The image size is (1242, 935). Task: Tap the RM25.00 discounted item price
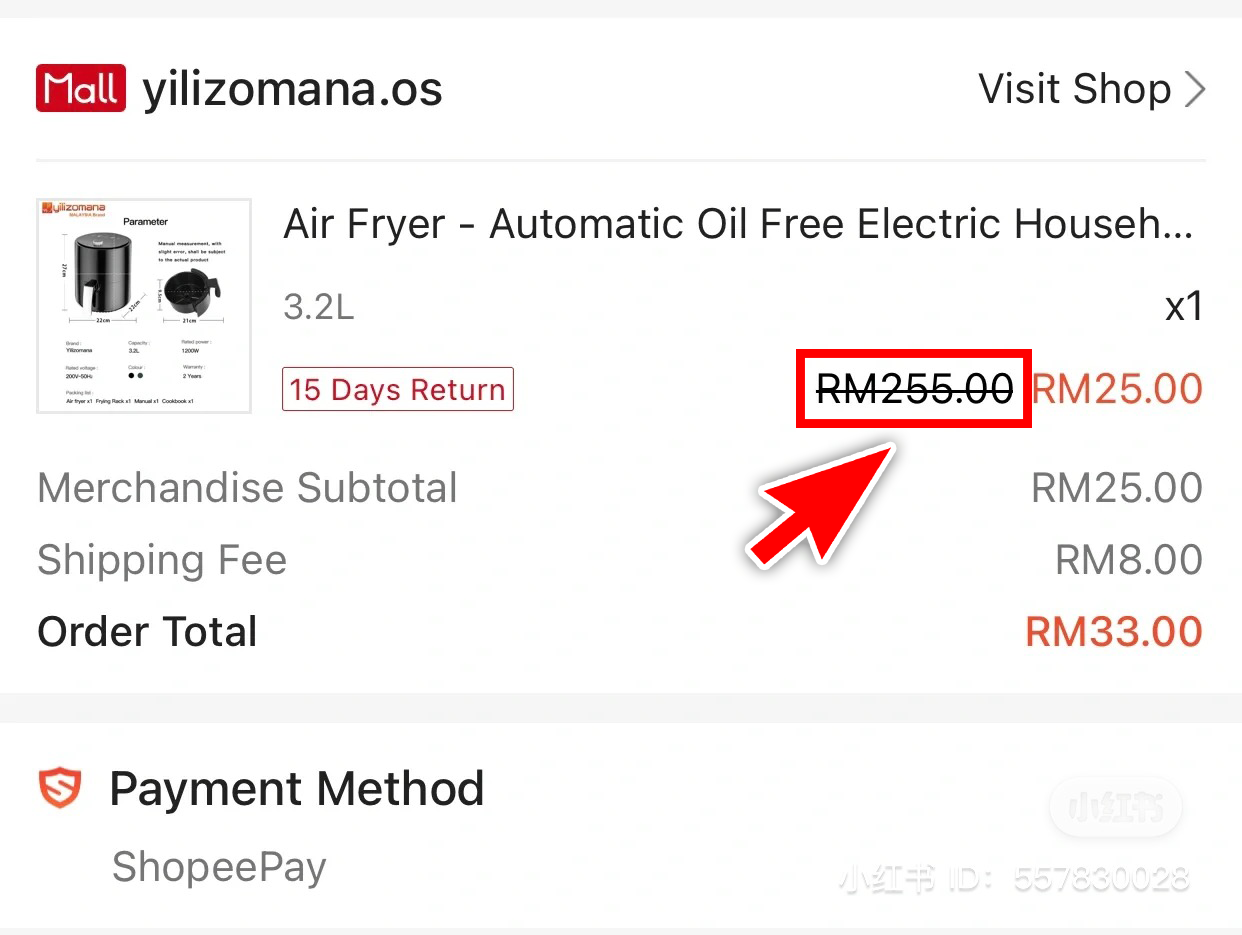tap(1117, 388)
